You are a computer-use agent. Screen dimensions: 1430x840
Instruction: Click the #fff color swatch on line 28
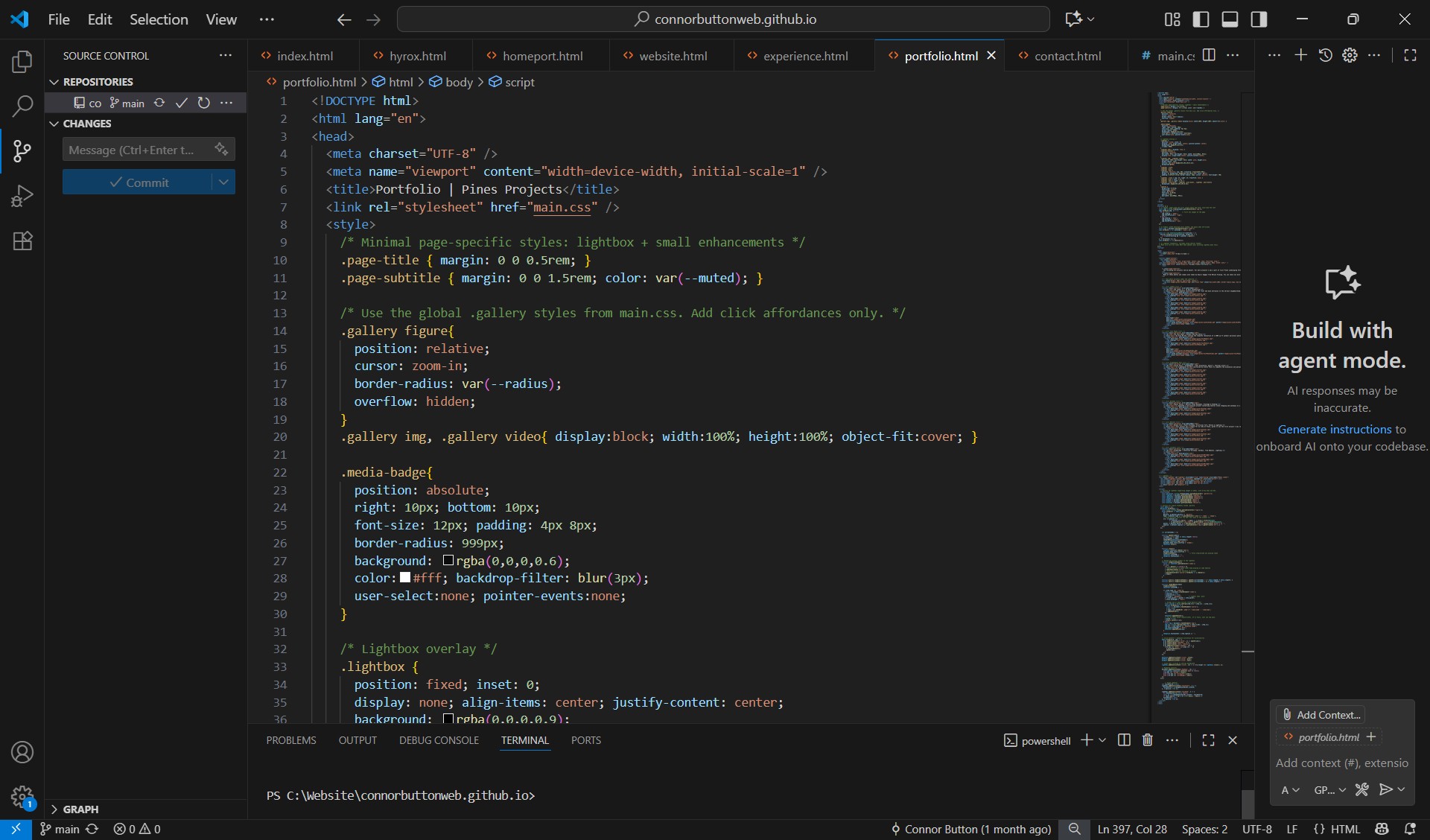pos(405,578)
